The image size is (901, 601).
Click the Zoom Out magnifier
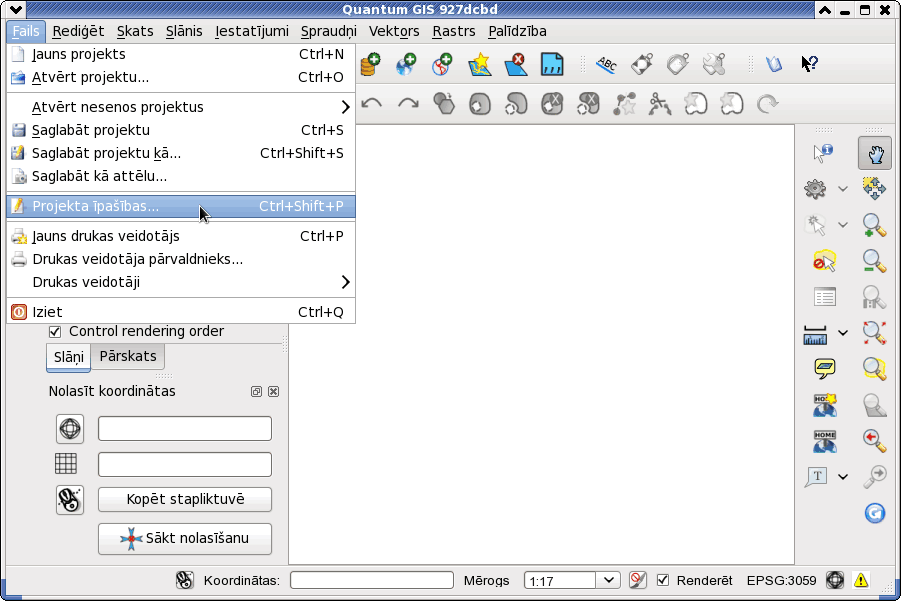(874, 261)
